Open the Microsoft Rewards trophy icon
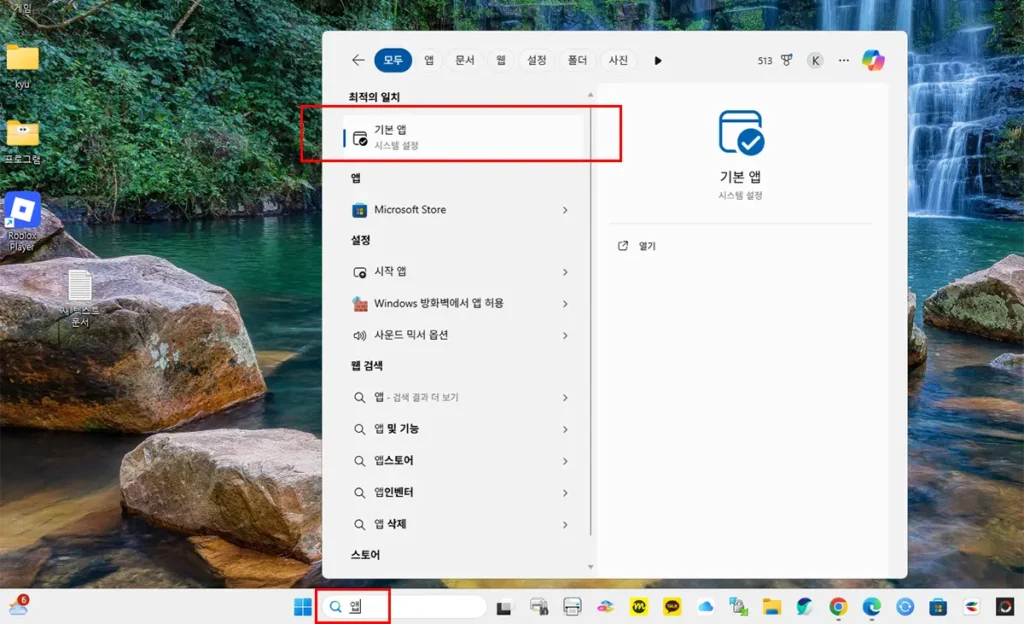Image resolution: width=1024 pixels, height=624 pixels. click(787, 60)
